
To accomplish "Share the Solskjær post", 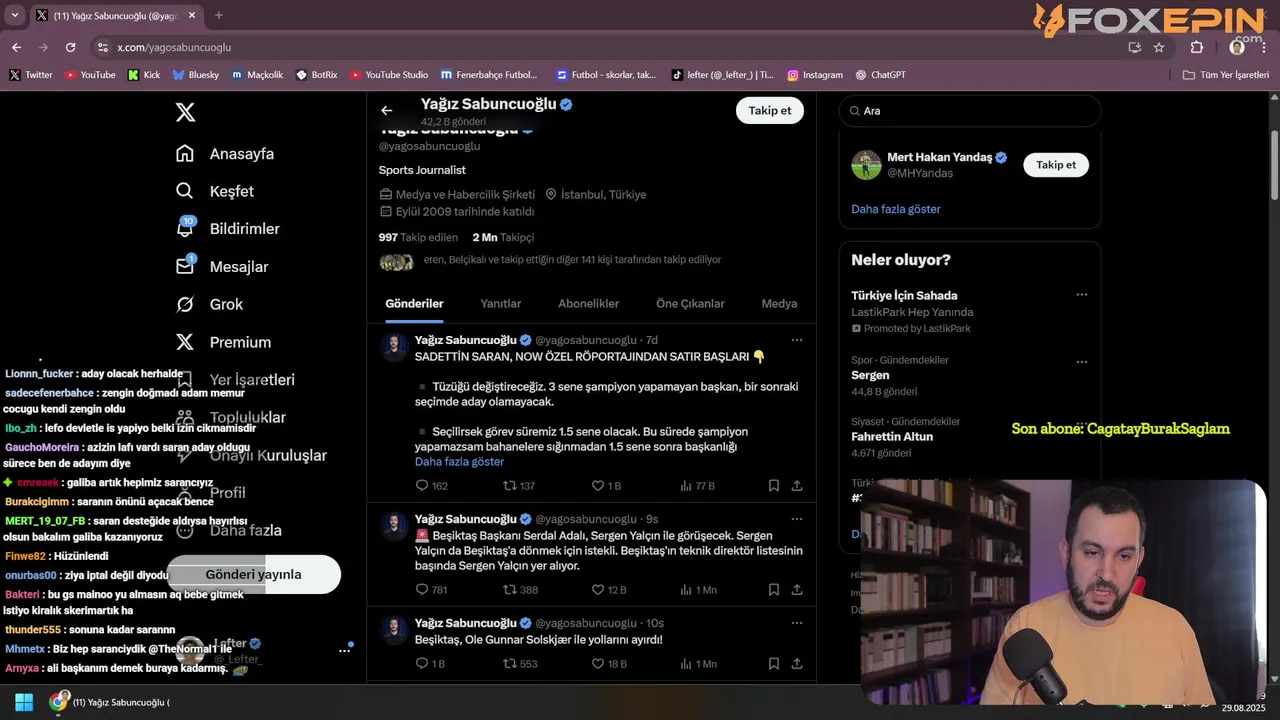I will pyautogui.click(x=797, y=664).
